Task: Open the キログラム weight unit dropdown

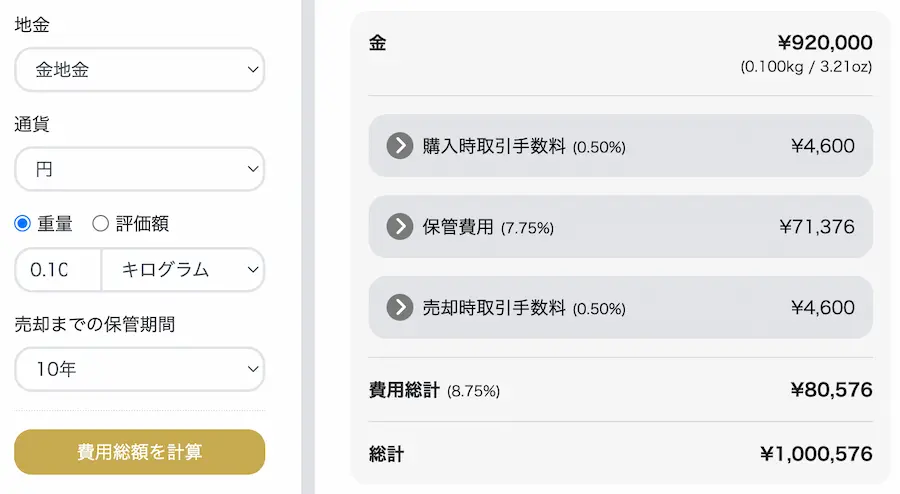Action: (183, 270)
